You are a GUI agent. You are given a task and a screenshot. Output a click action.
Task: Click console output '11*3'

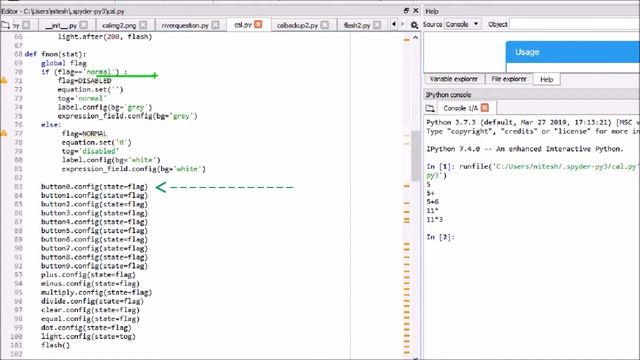[435, 220]
